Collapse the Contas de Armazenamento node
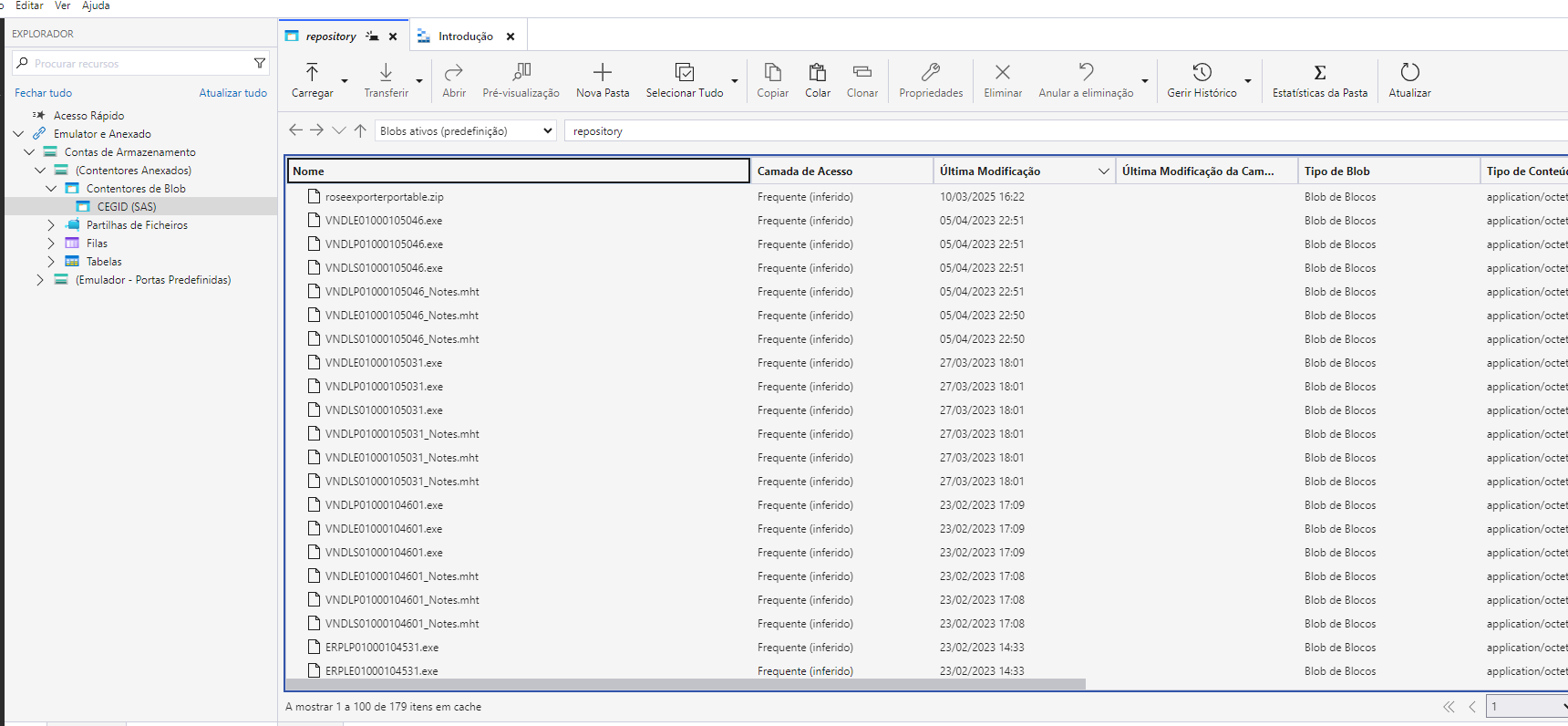1568x726 pixels. [x=29, y=152]
